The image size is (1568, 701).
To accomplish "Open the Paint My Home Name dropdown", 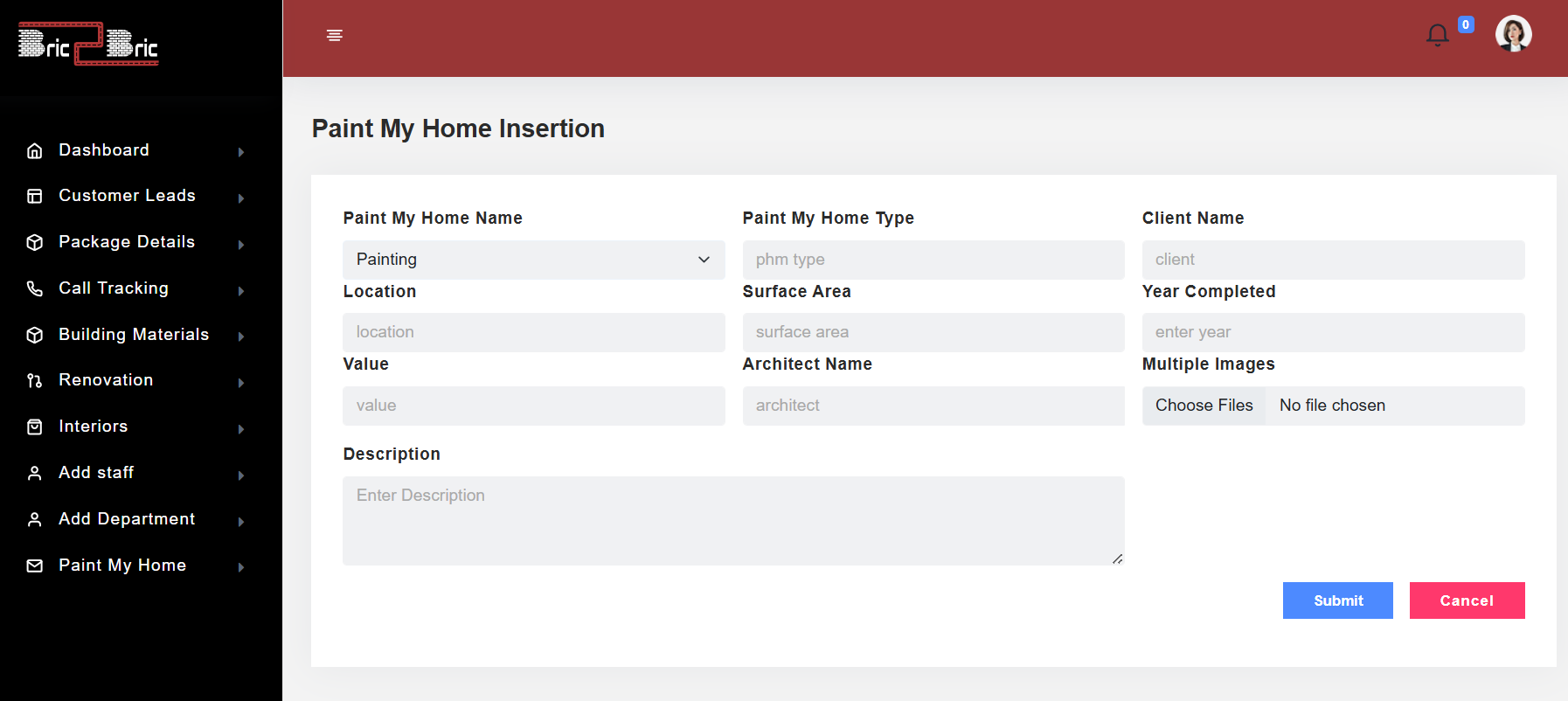I will coord(533,260).
